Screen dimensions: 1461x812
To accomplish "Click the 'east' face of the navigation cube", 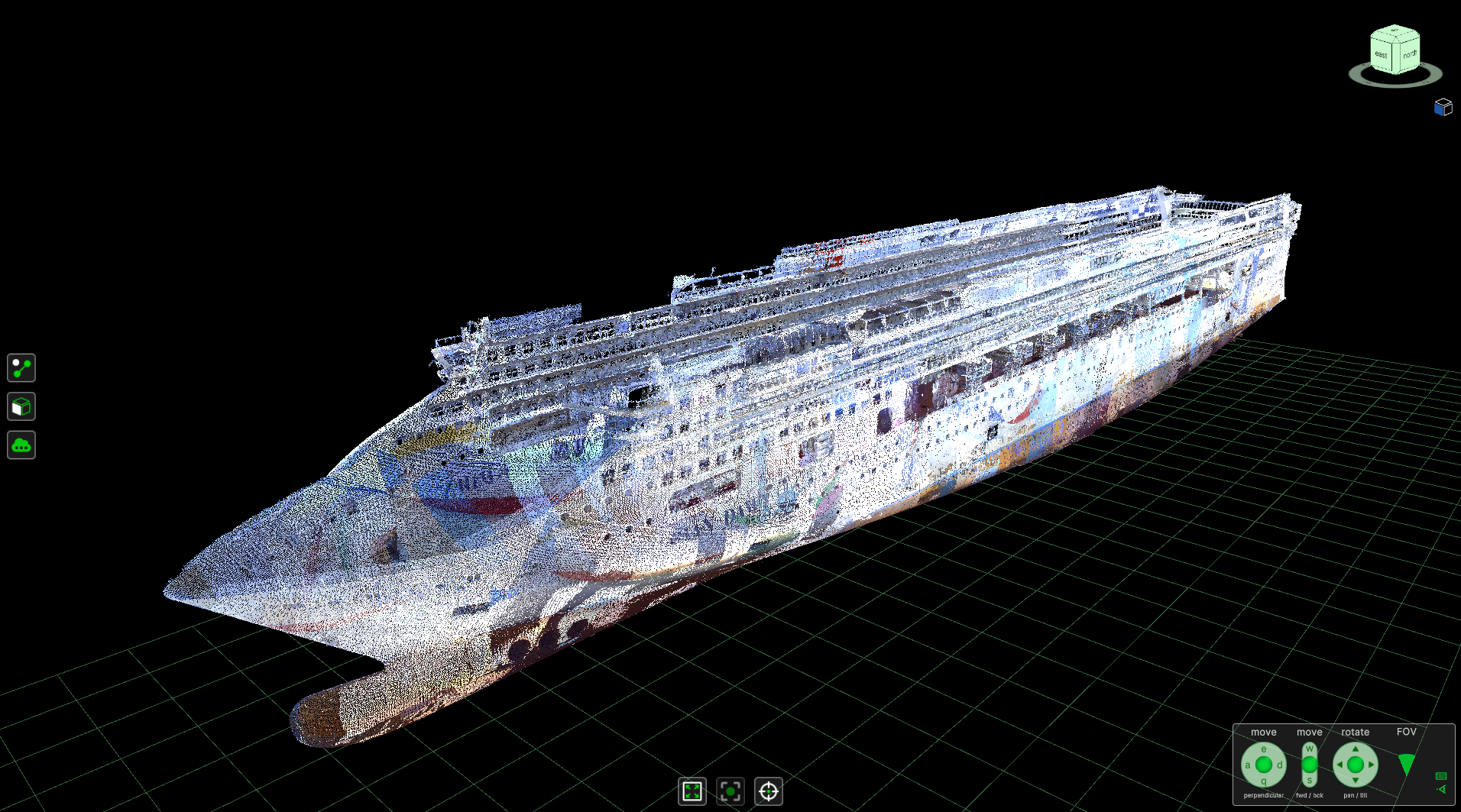I will point(1381,55).
